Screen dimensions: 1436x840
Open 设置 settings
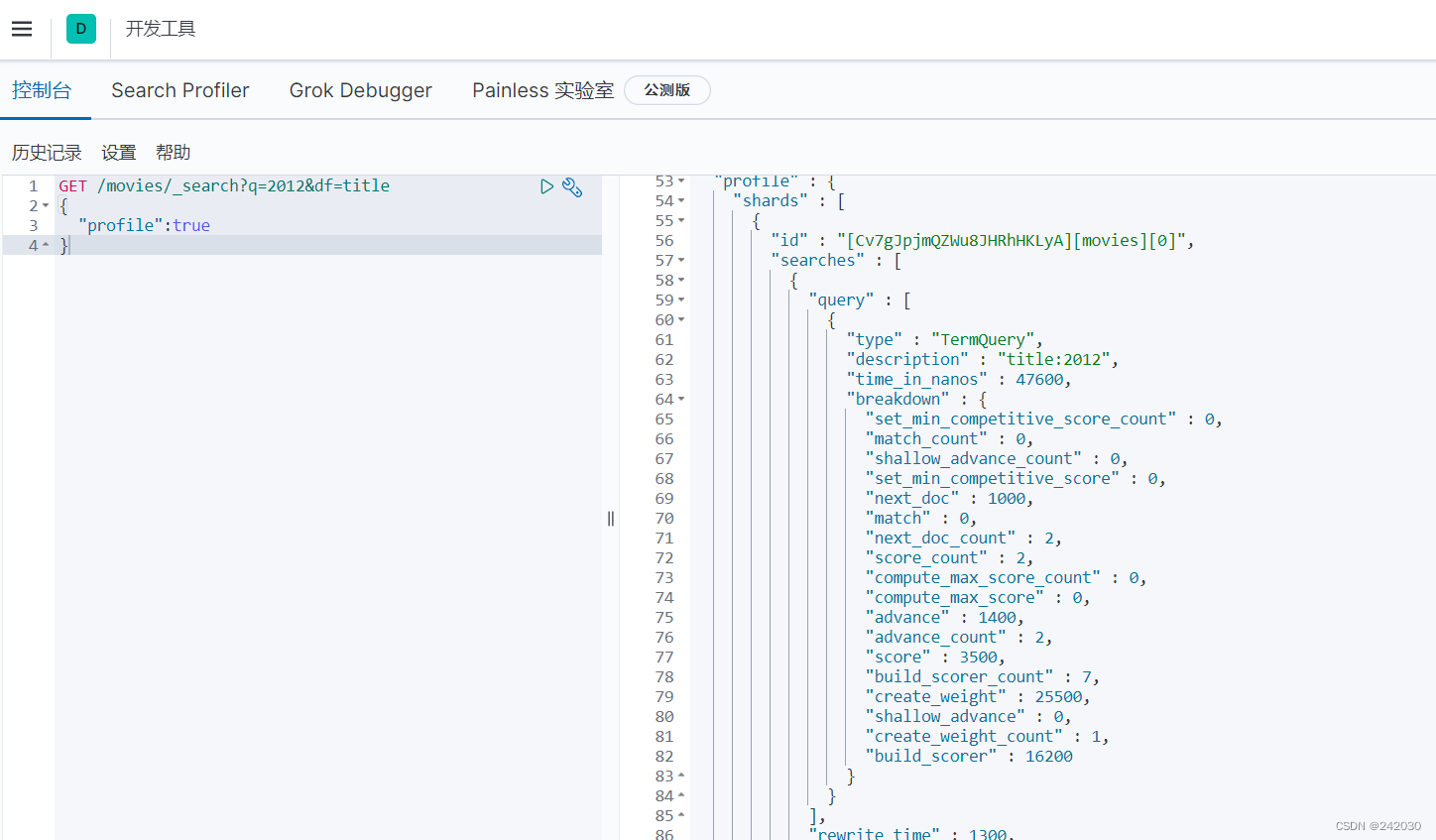(119, 153)
